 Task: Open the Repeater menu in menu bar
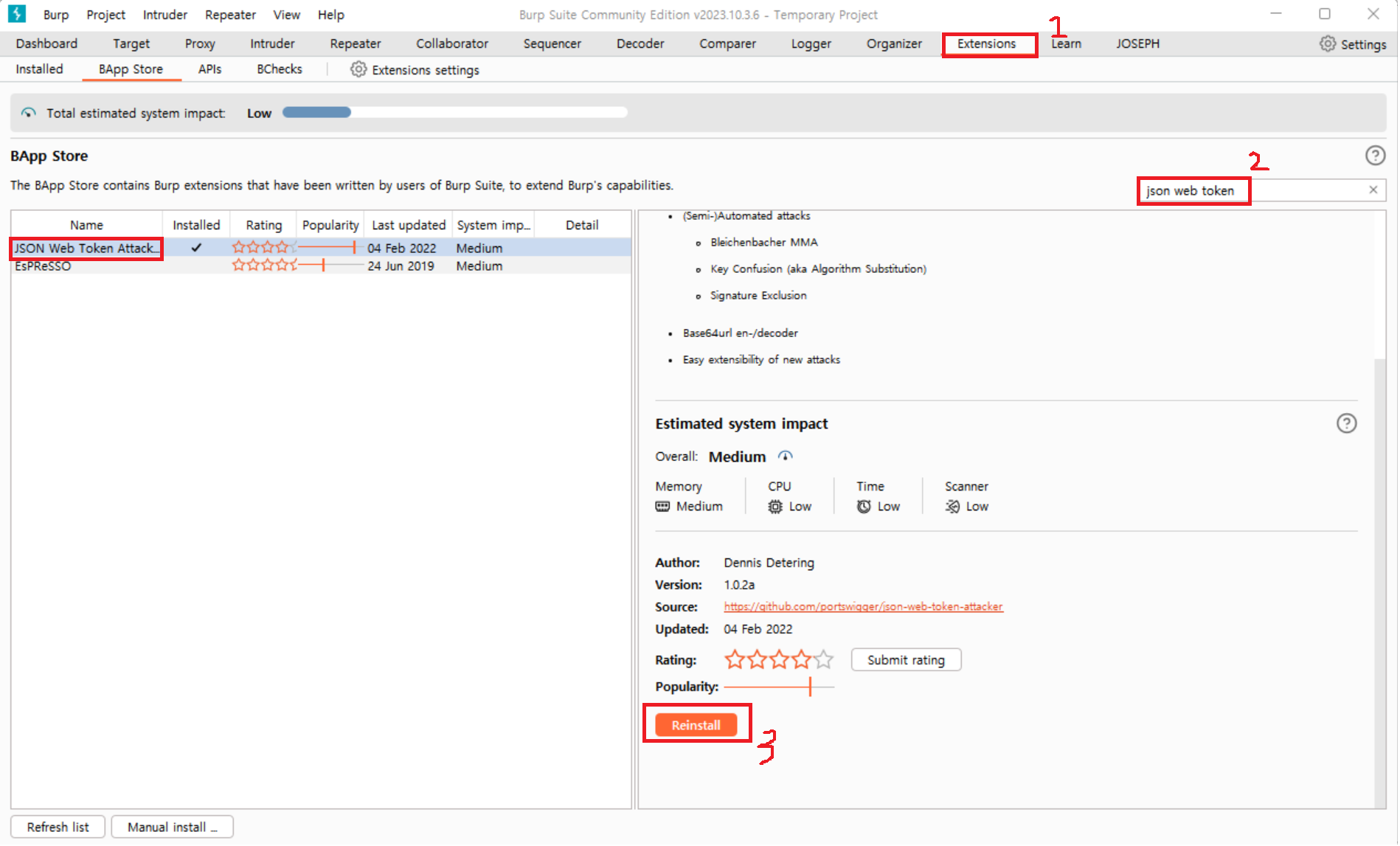[x=230, y=15]
